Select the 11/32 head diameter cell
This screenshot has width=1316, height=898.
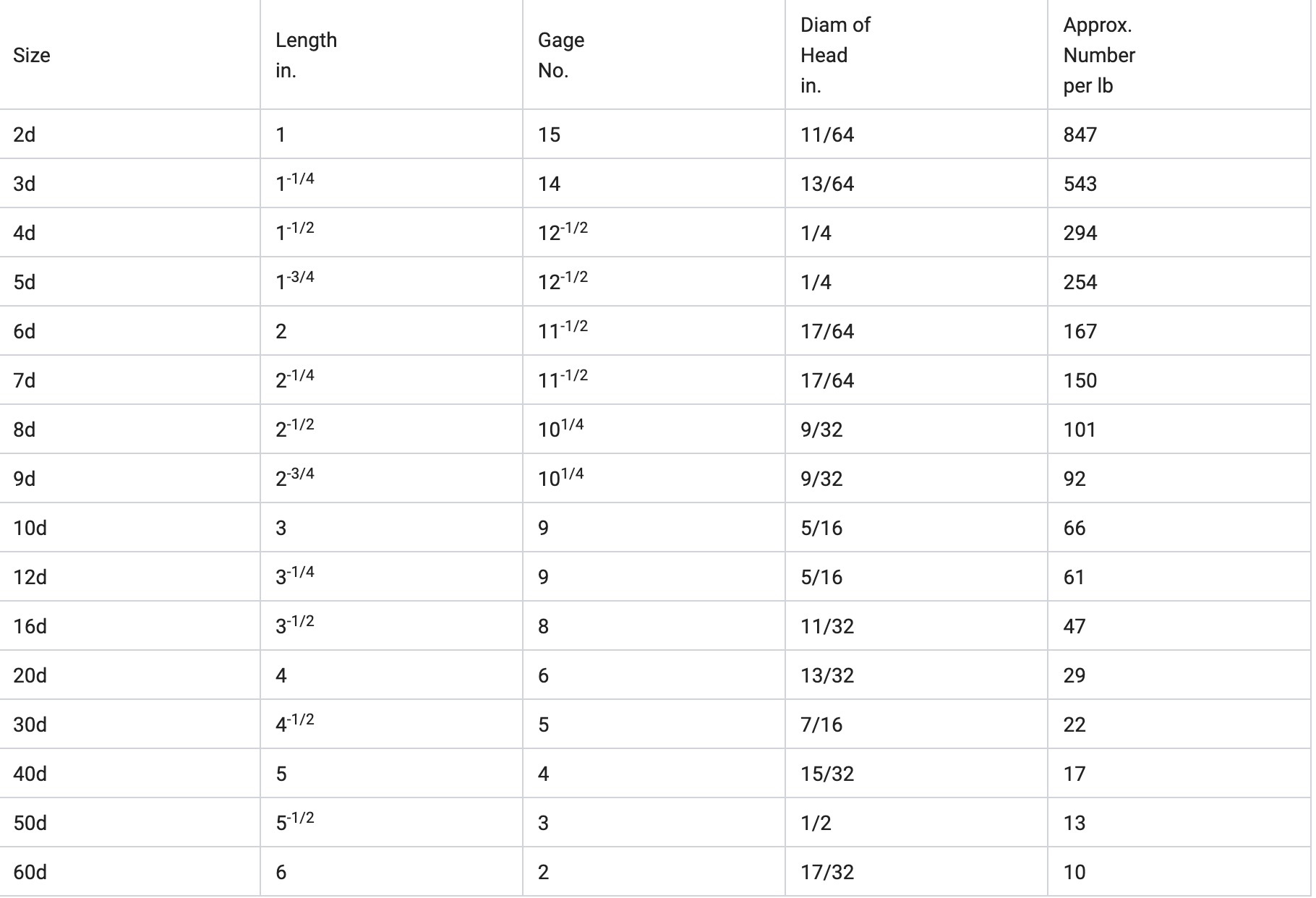coord(826,626)
